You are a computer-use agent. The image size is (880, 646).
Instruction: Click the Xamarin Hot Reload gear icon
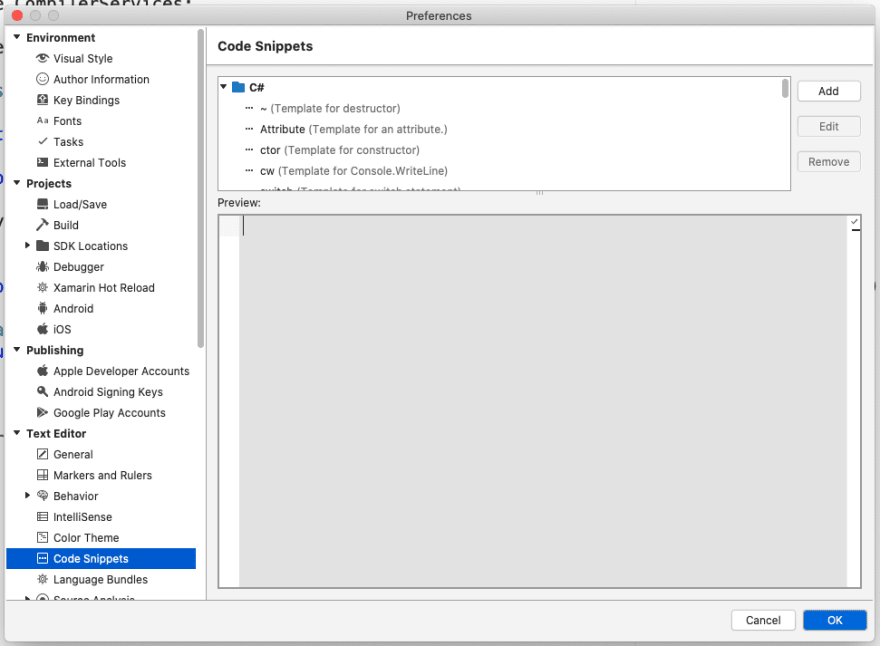pos(42,287)
